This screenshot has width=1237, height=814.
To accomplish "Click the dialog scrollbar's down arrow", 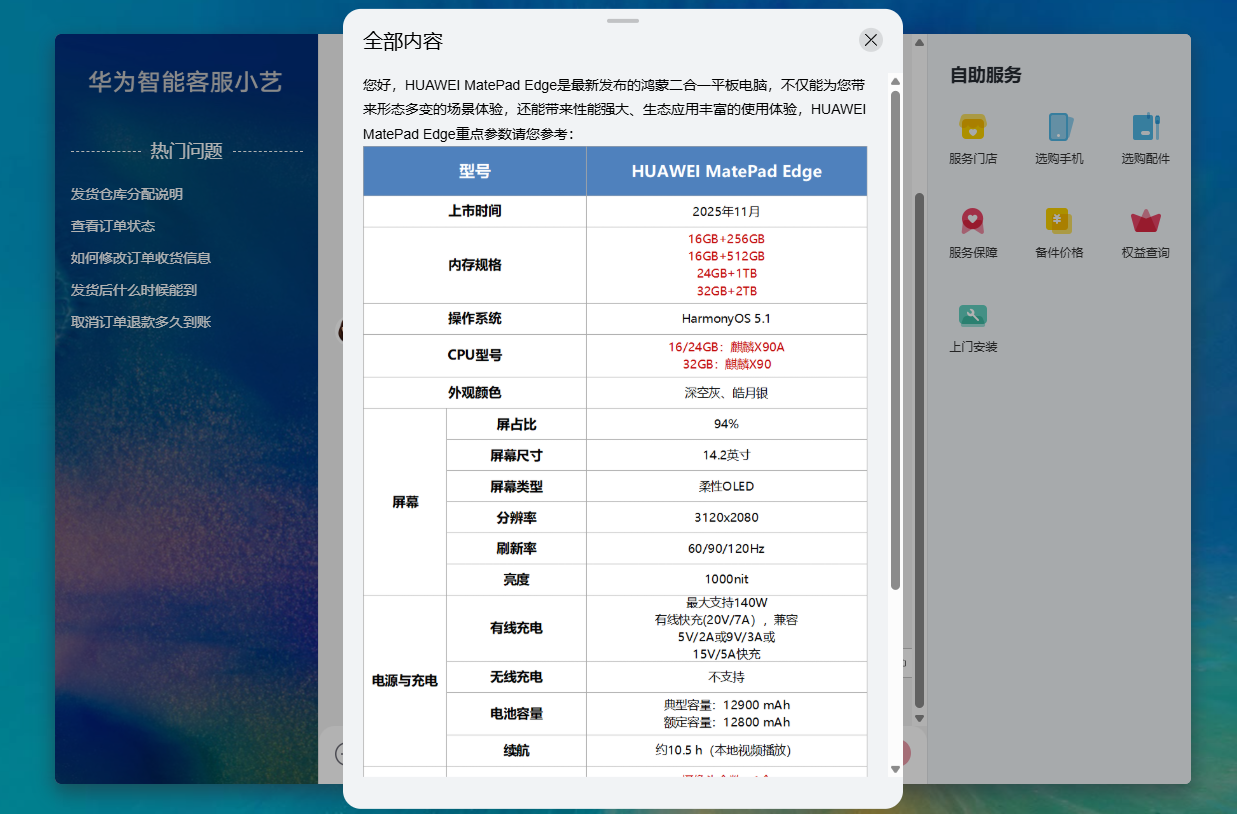I will pyautogui.click(x=895, y=768).
